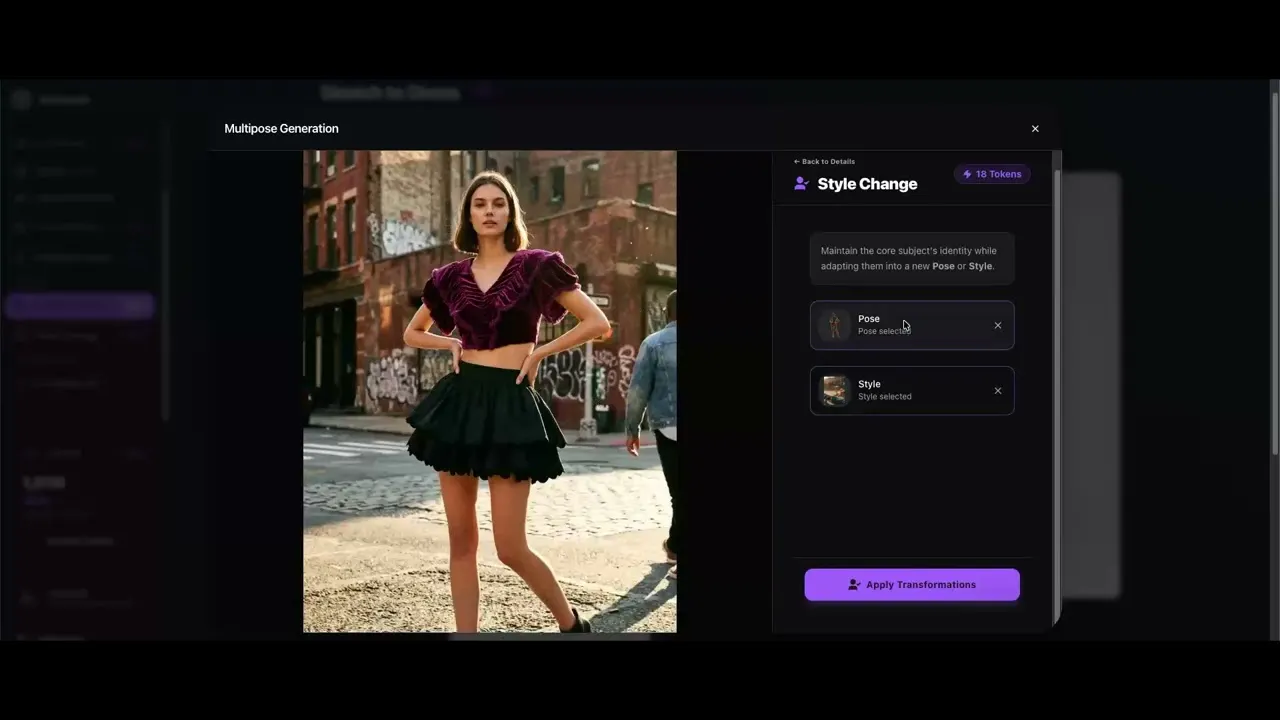Open the Style card thumbnail
This screenshot has width=1280, height=720.
(834, 390)
